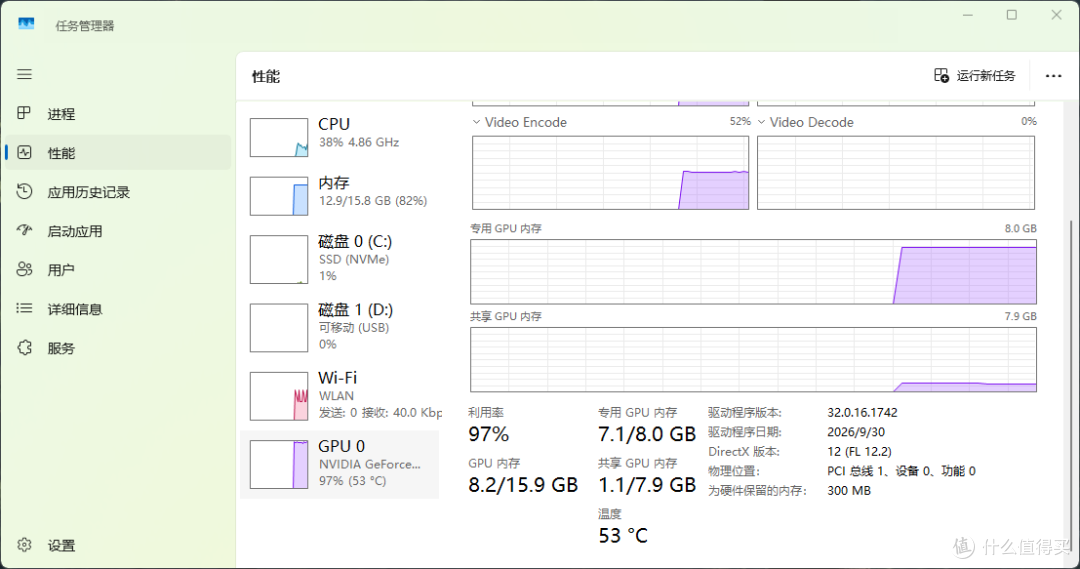Click the 启动应用 startup icon
1080x569 pixels.
pyautogui.click(x=24, y=230)
